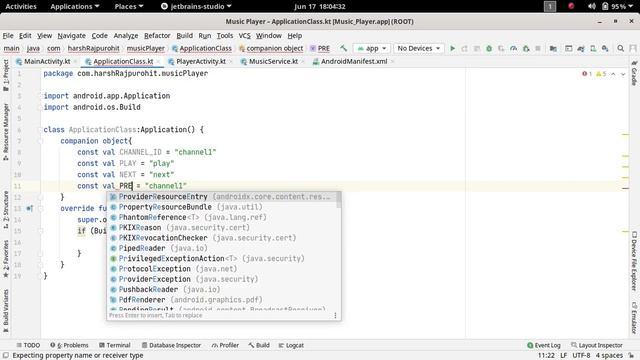Screen dimensions: 640x360
Task: Open the Logcat tool window
Action: point(291,345)
